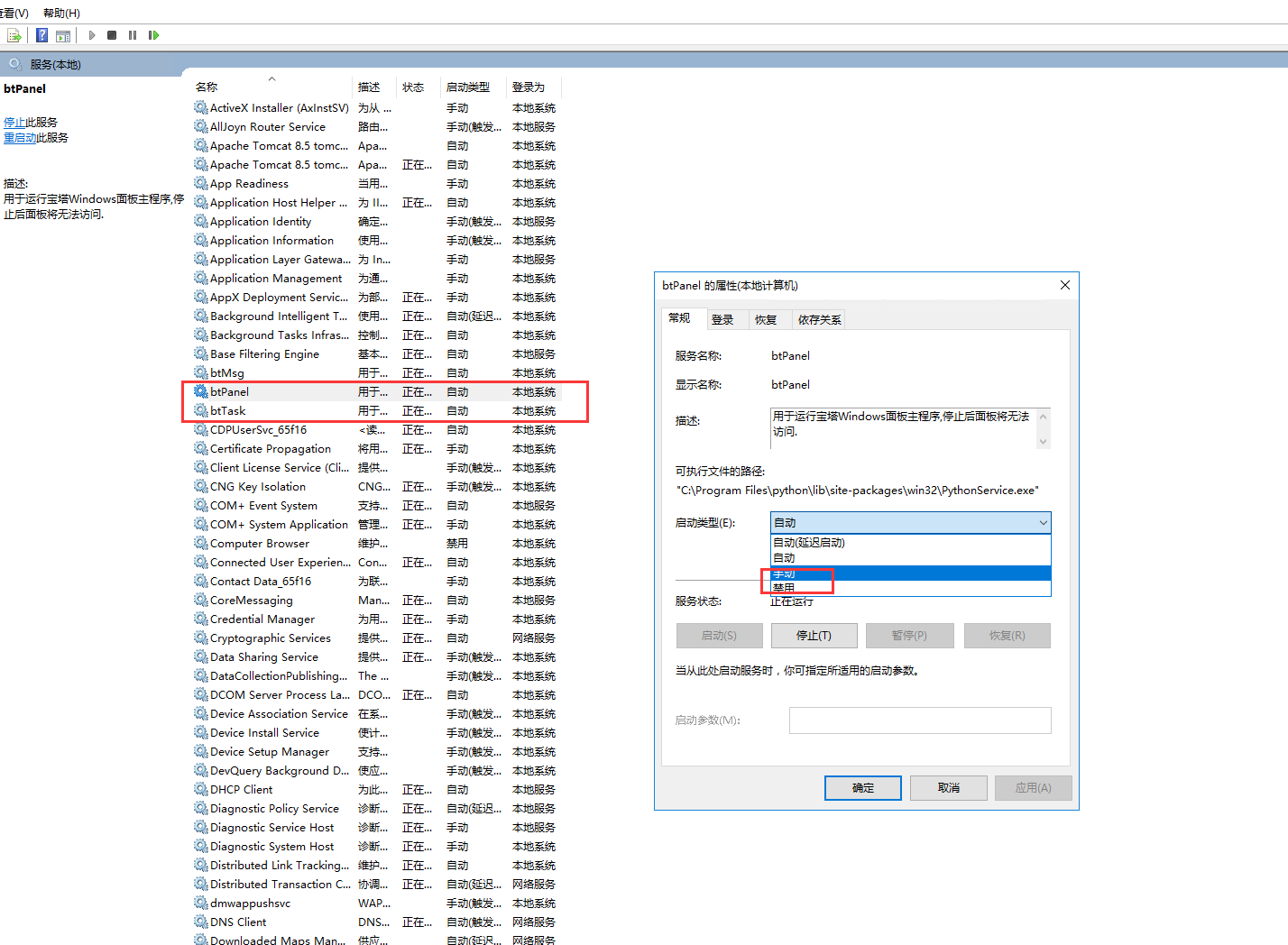
Task: Select the Background Intelligent Transfer row
Action: point(376,316)
